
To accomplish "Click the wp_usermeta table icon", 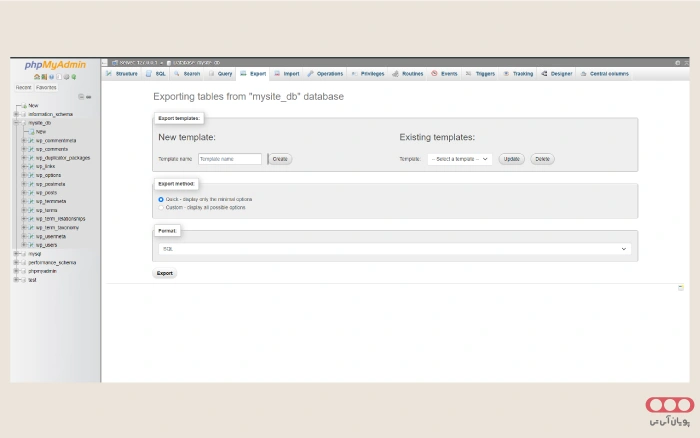I will 31,236.
